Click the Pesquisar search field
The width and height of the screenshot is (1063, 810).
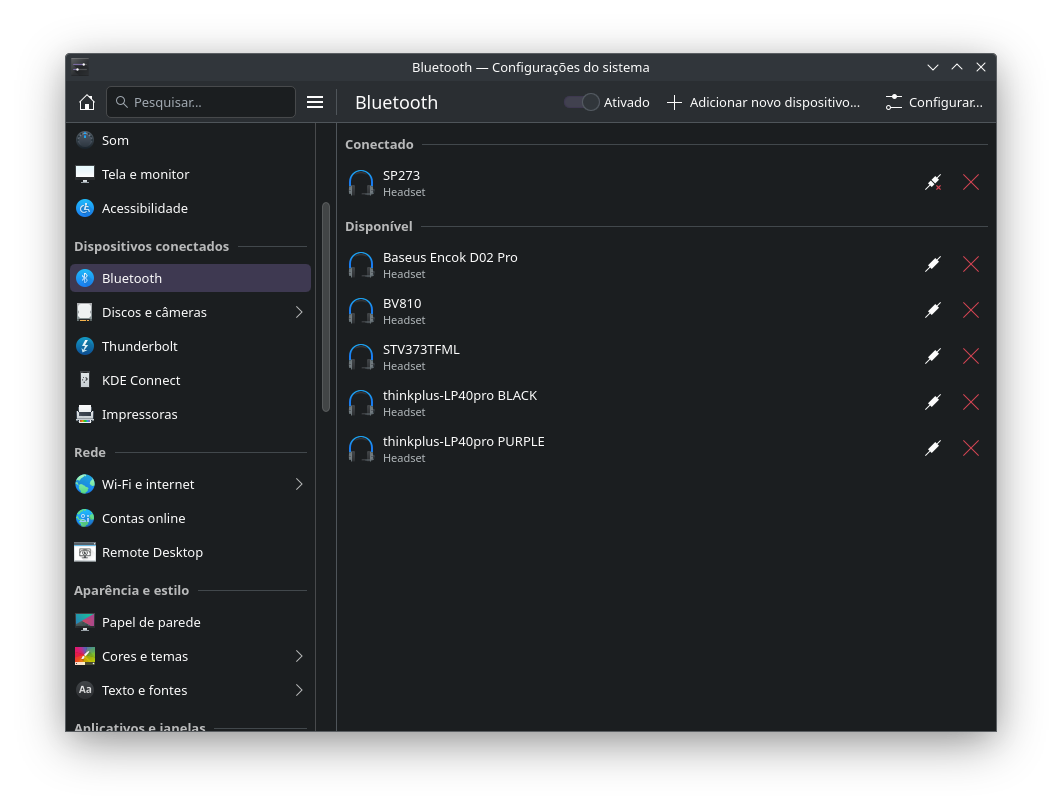point(201,102)
